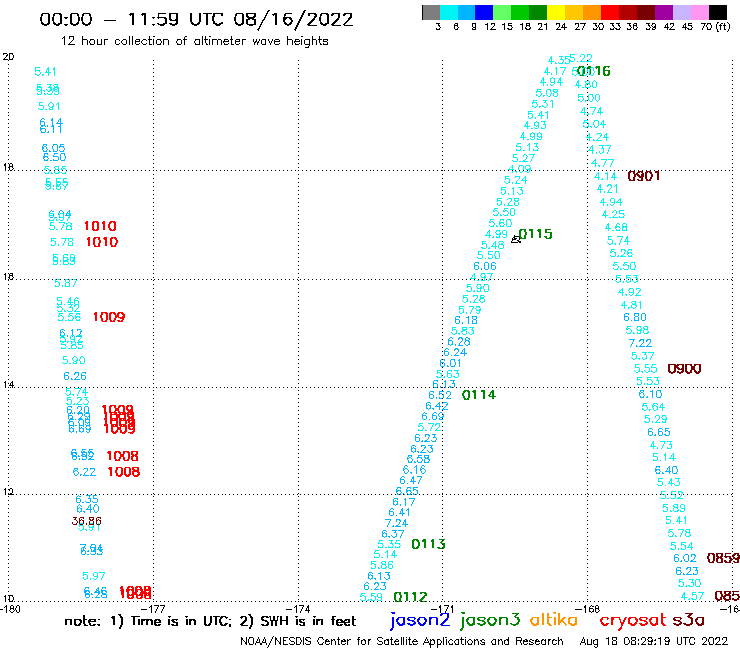The height and width of the screenshot is (650, 740).
Task: Click the wave height value 6.52 beside 0114
Action: [440, 395]
